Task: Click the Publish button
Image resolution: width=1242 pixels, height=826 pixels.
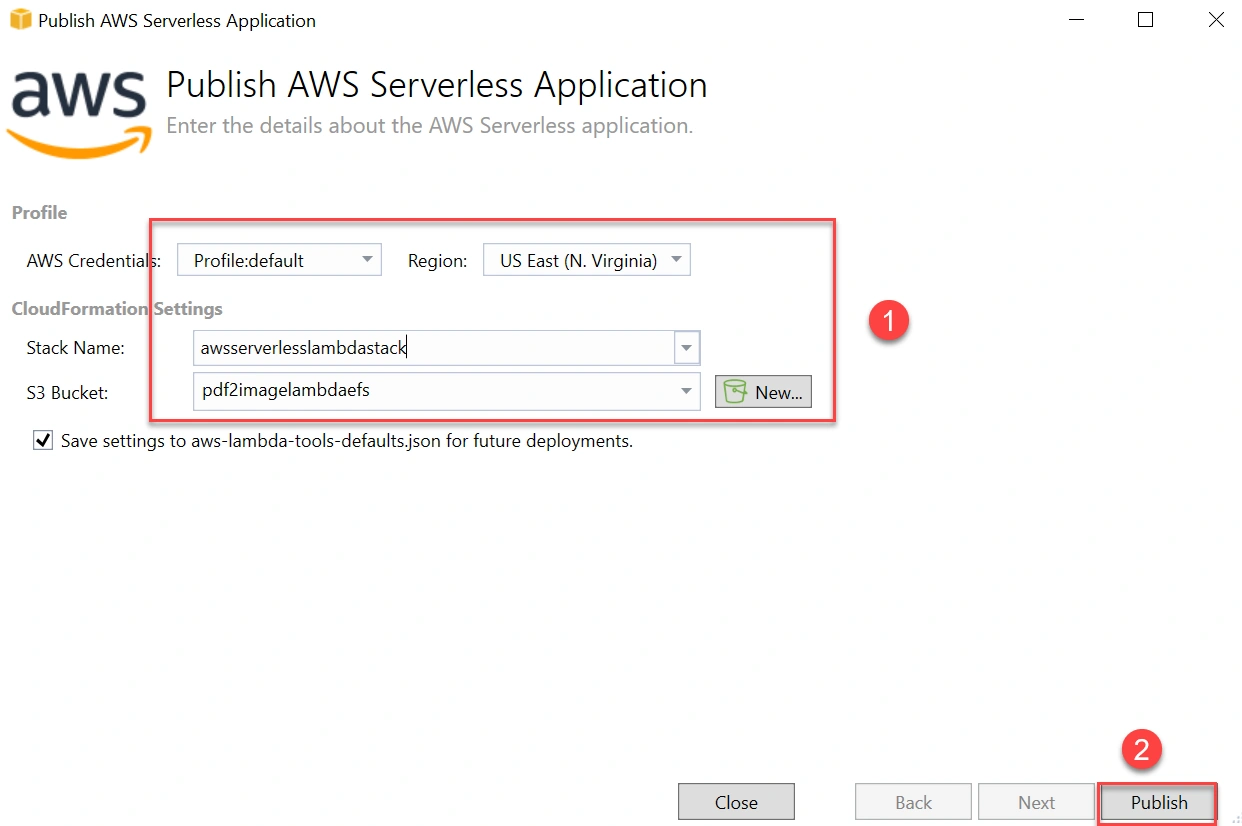Action: (x=1158, y=802)
